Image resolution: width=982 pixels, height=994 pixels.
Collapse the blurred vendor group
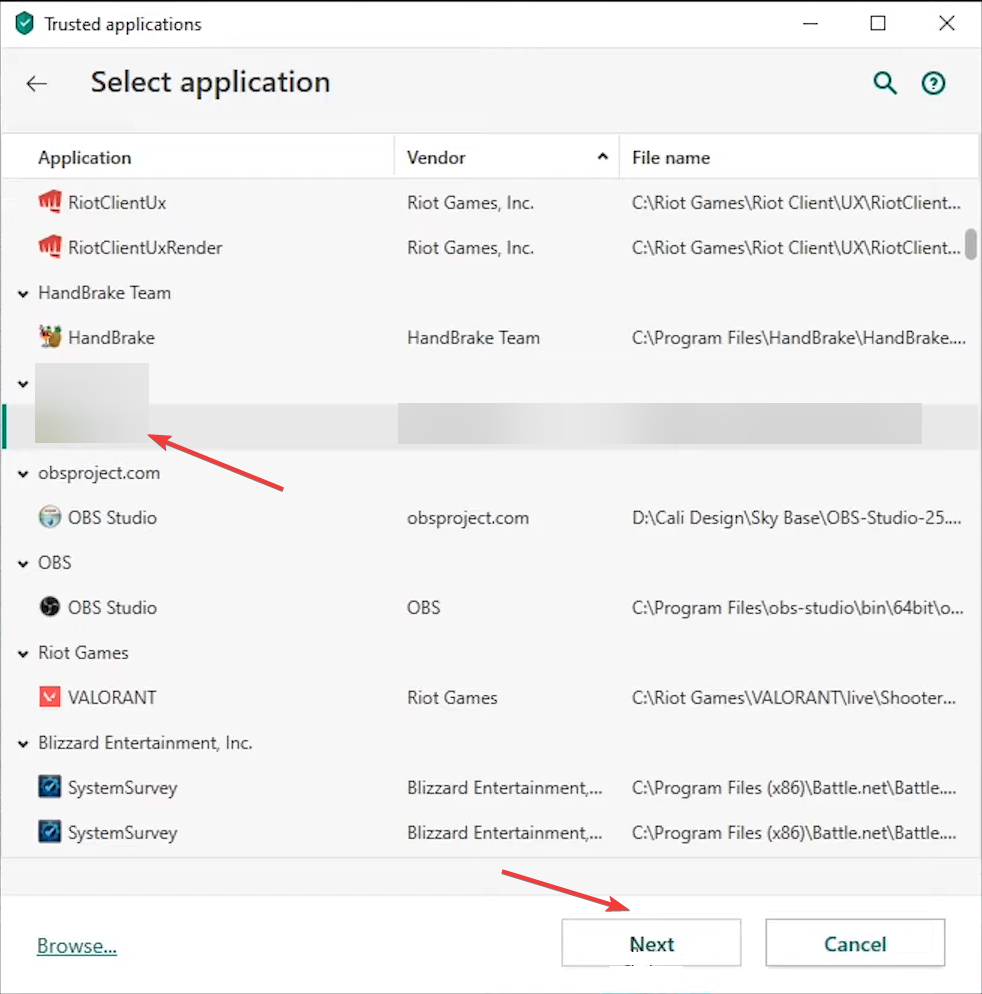pos(23,384)
